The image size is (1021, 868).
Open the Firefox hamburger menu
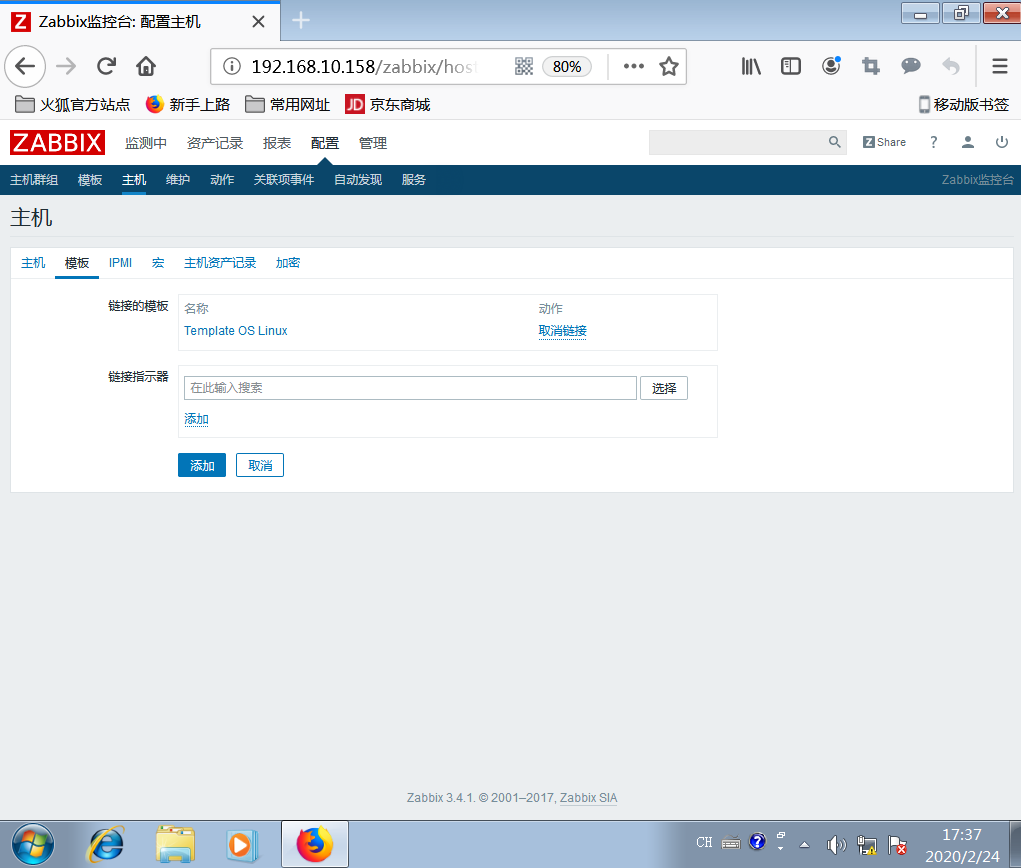(1000, 66)
